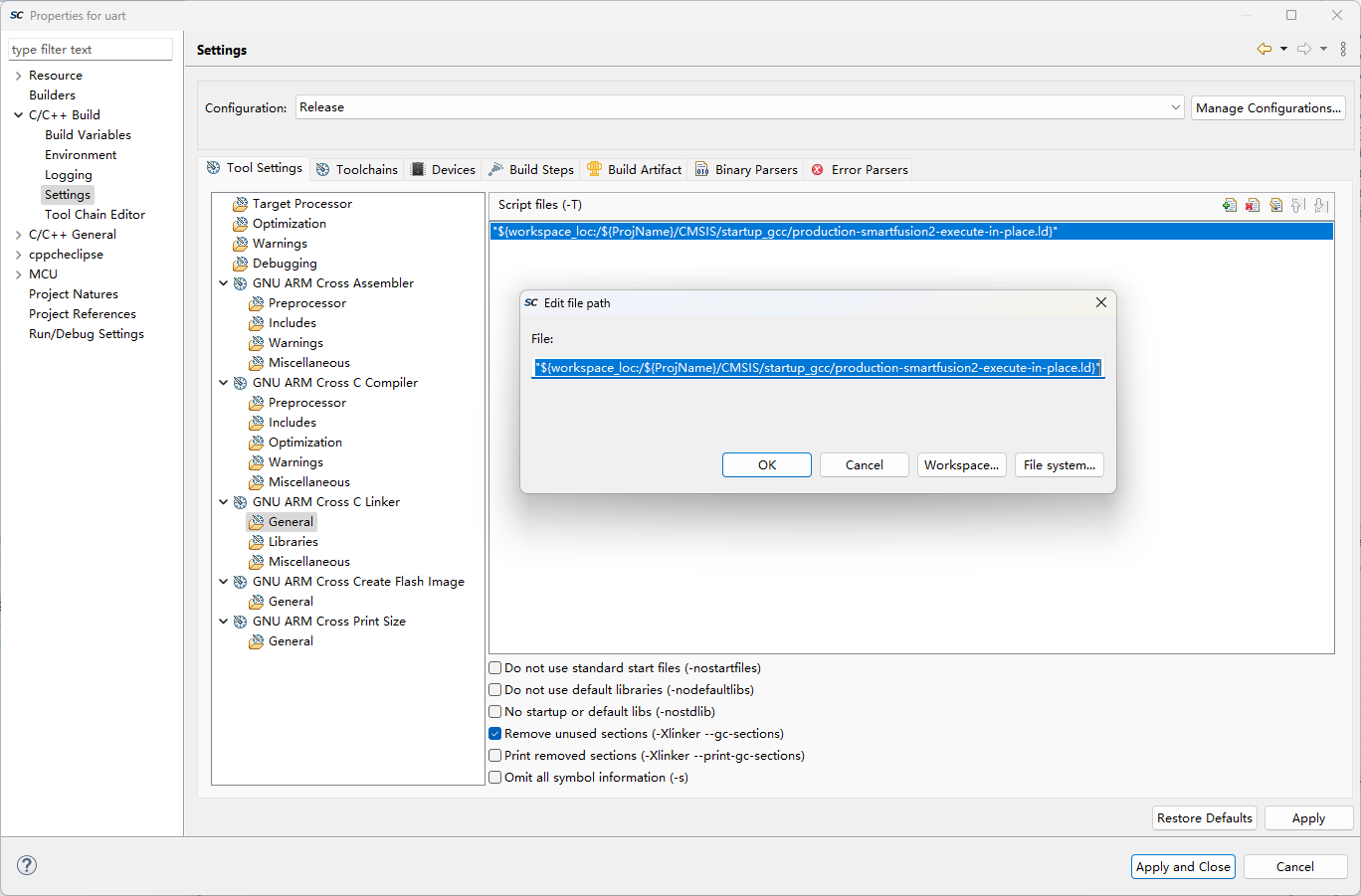The height and width of the screenshot is (896, 1361).
Task: Switch to the Build Steps tab
Action: coord(531,170)
